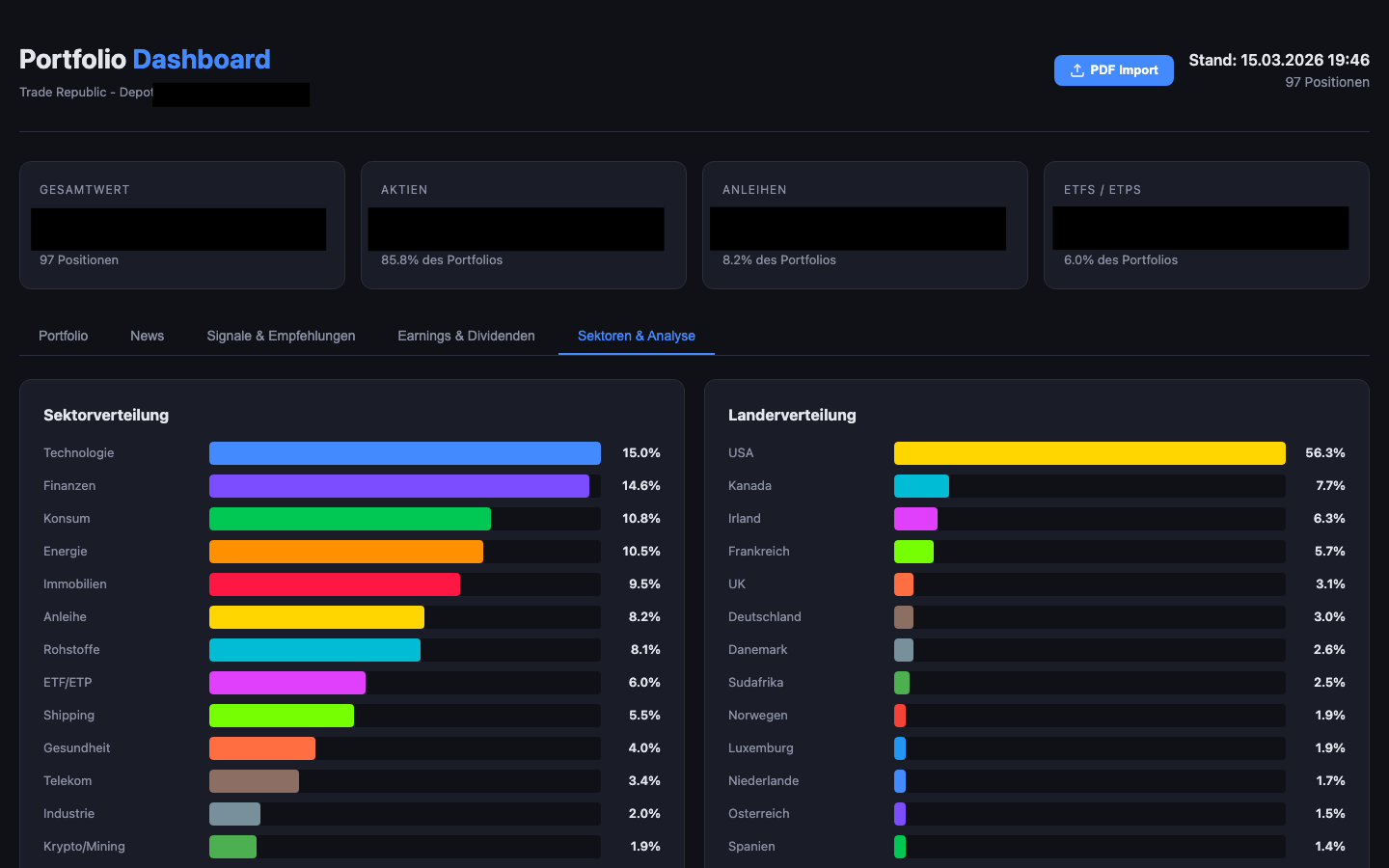Select the News tab
Viewport: 1389px width, 868px height.
[147, 336]
